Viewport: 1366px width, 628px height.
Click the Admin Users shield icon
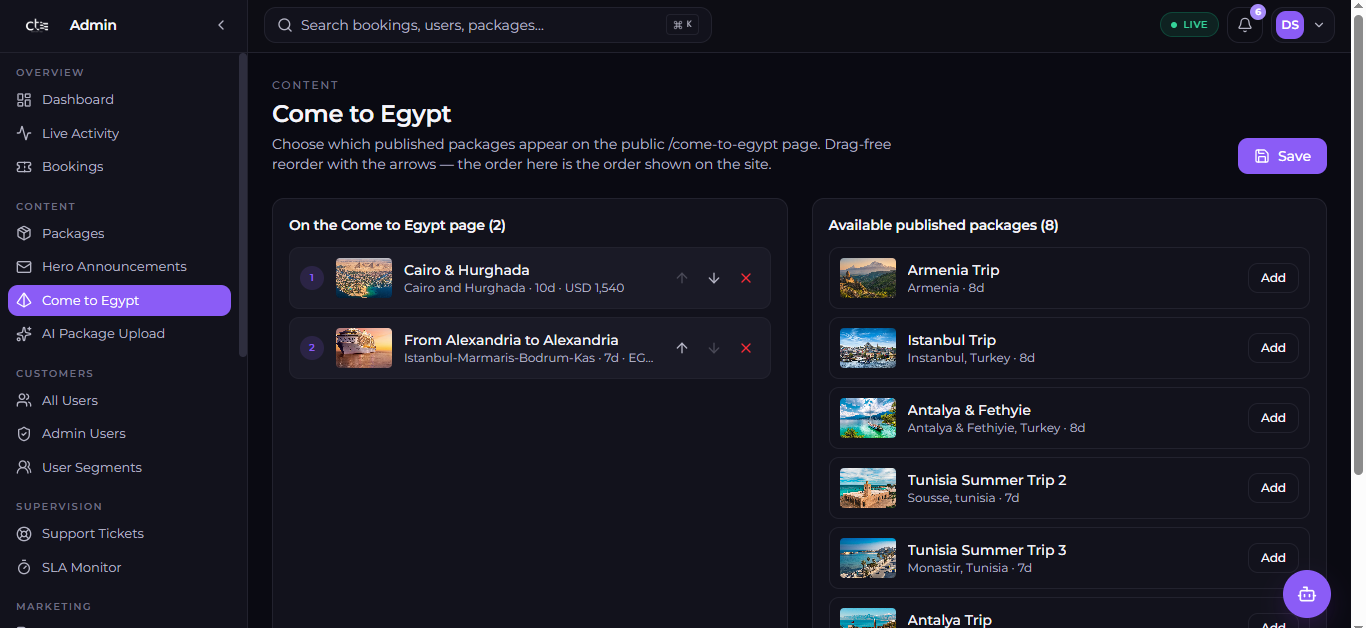(x=24, y=434)
